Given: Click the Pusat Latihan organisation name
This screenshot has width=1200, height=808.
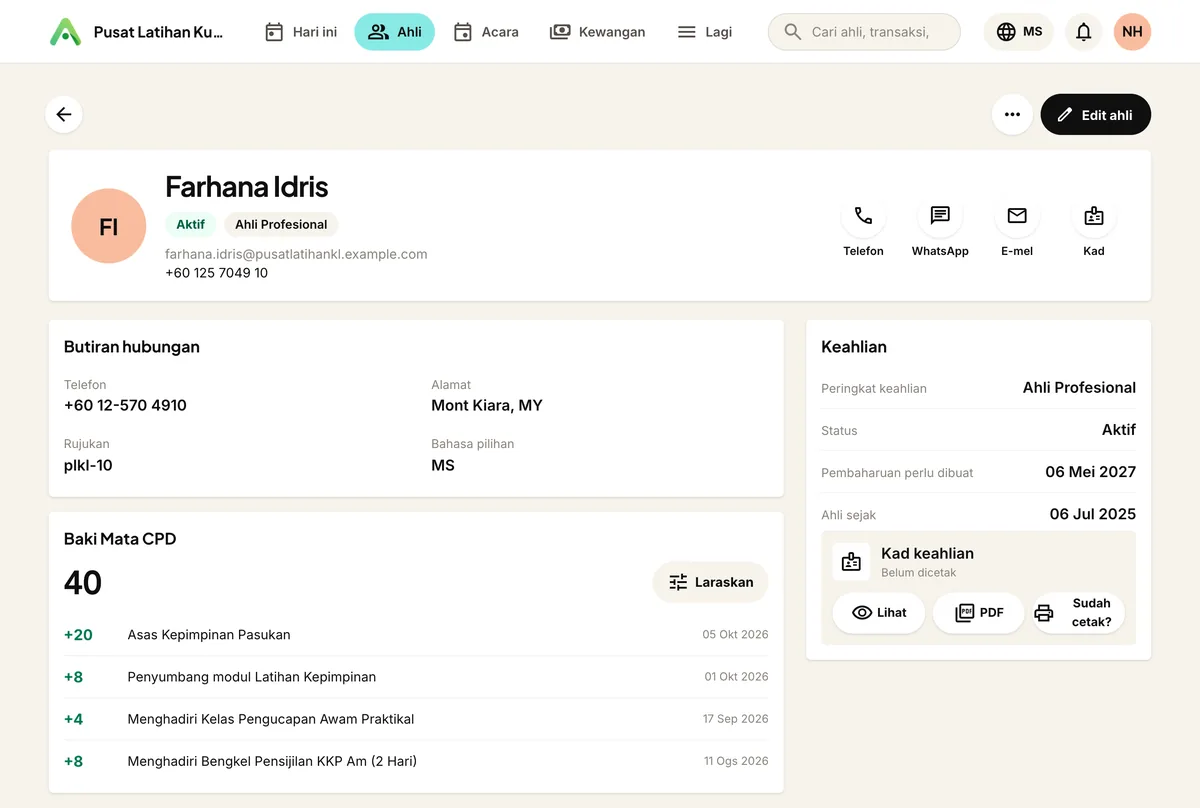Looking at the screenshot, I should point(158,32).
